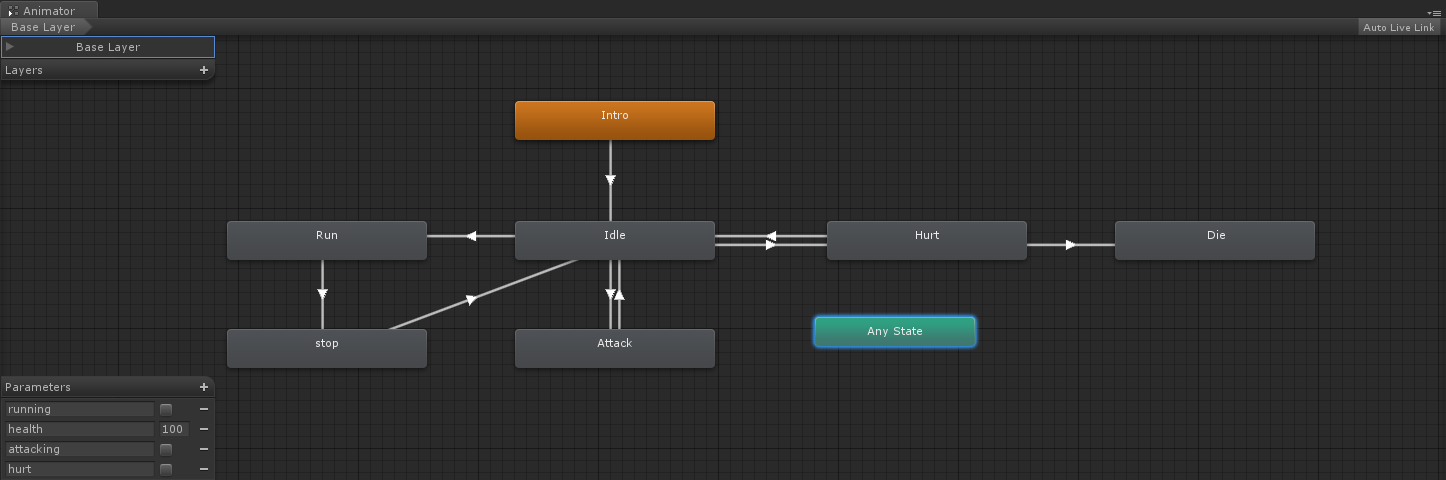1446x480 pixels.
Task: Check the hurt parameter checkbox
Action: (166, 469)
